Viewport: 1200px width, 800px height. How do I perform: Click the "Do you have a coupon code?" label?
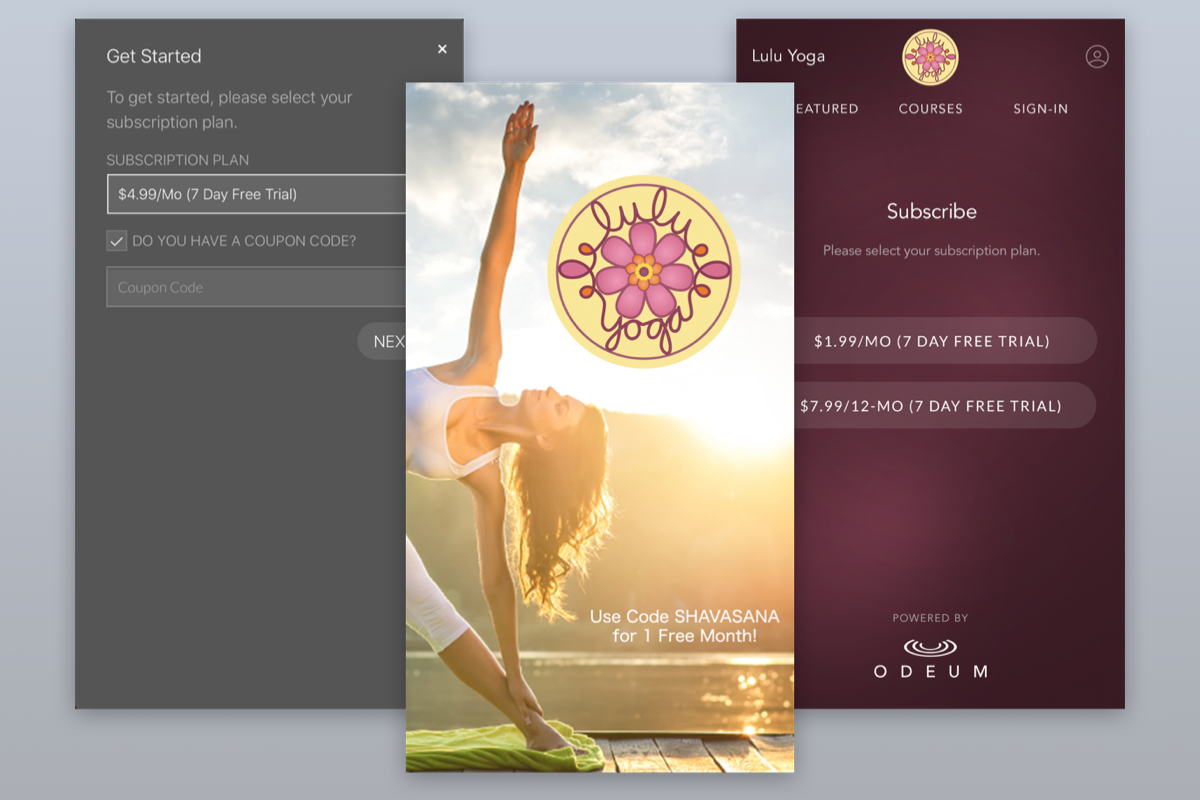(244, 241)
